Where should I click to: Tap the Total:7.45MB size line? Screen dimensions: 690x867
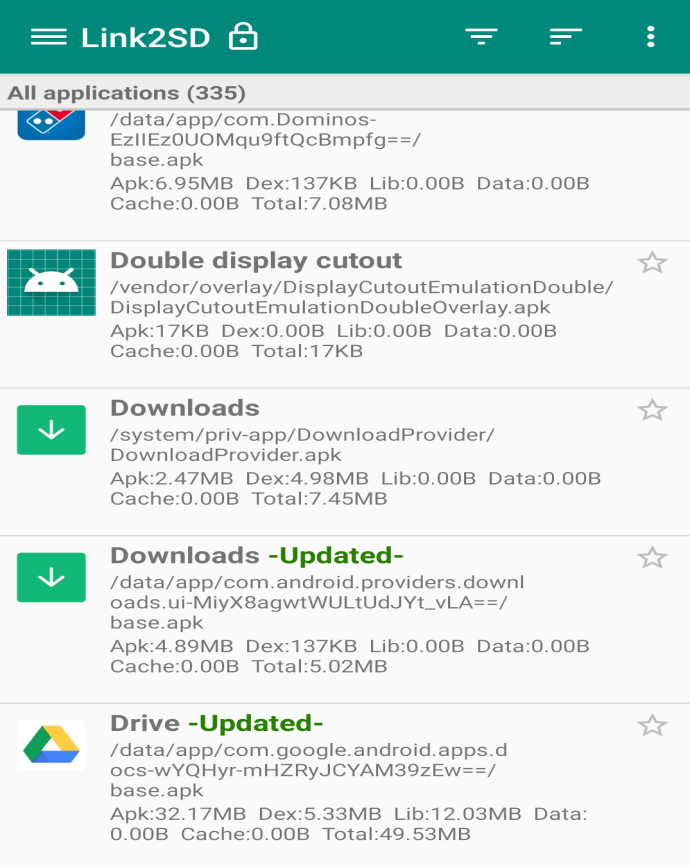(x=249, y=499)
